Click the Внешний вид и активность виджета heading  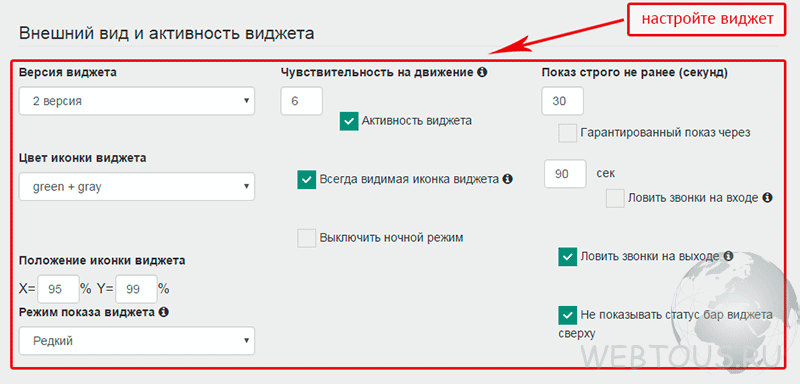(166, 34)
